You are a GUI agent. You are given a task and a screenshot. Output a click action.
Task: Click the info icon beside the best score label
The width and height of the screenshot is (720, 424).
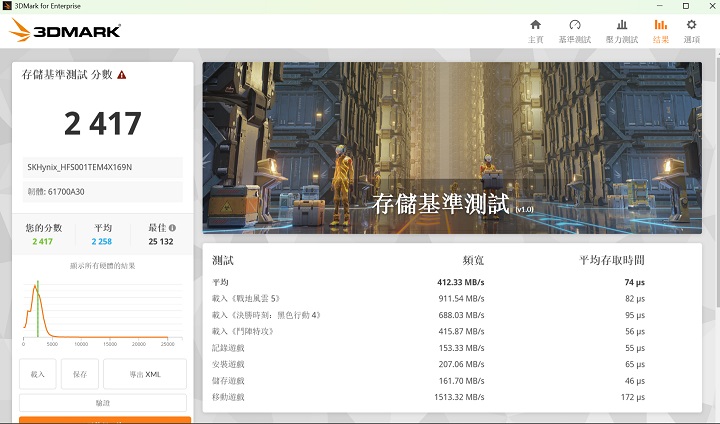click(x=172, y=227)
